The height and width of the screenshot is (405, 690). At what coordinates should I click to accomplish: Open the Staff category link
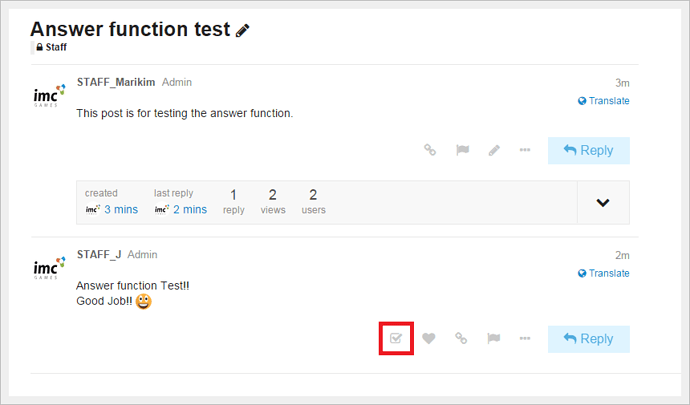pos(56,47)
